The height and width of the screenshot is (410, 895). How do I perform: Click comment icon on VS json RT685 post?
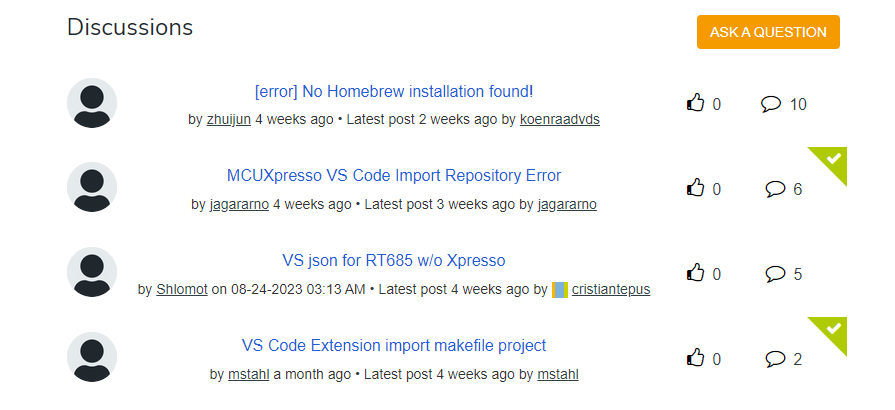pos(775,273)
